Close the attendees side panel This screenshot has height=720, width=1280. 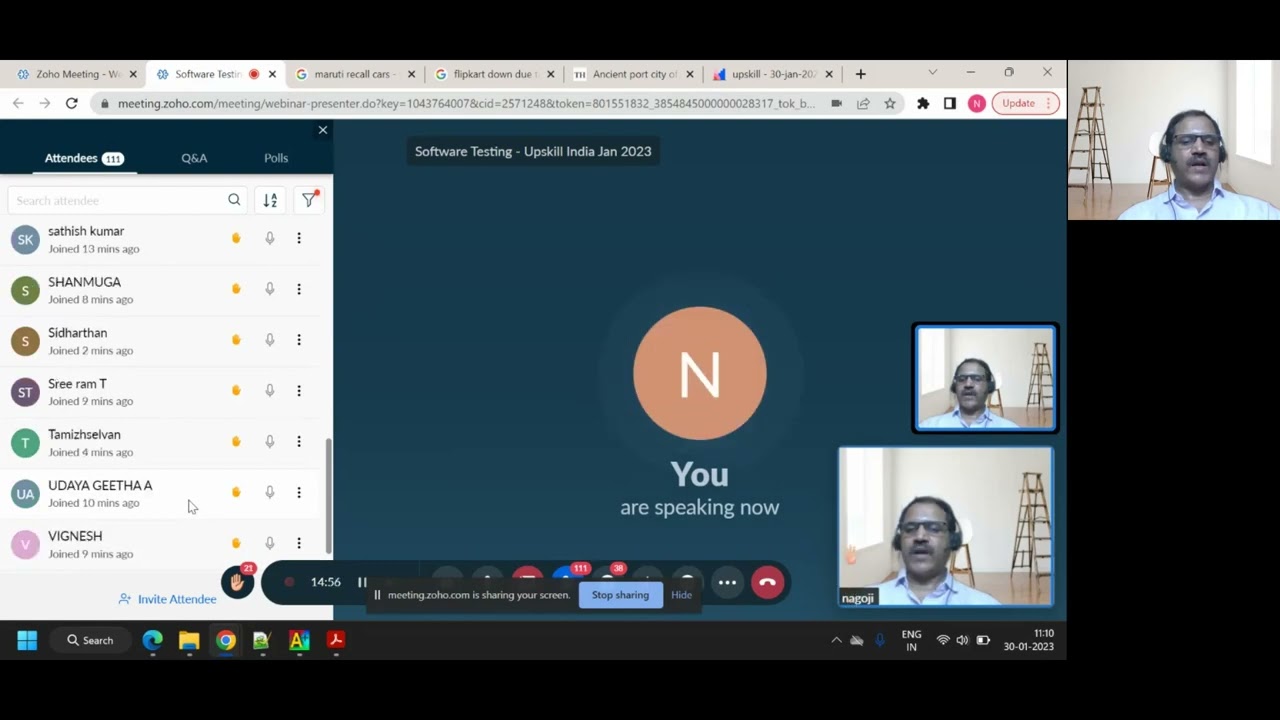click(322, 130)
